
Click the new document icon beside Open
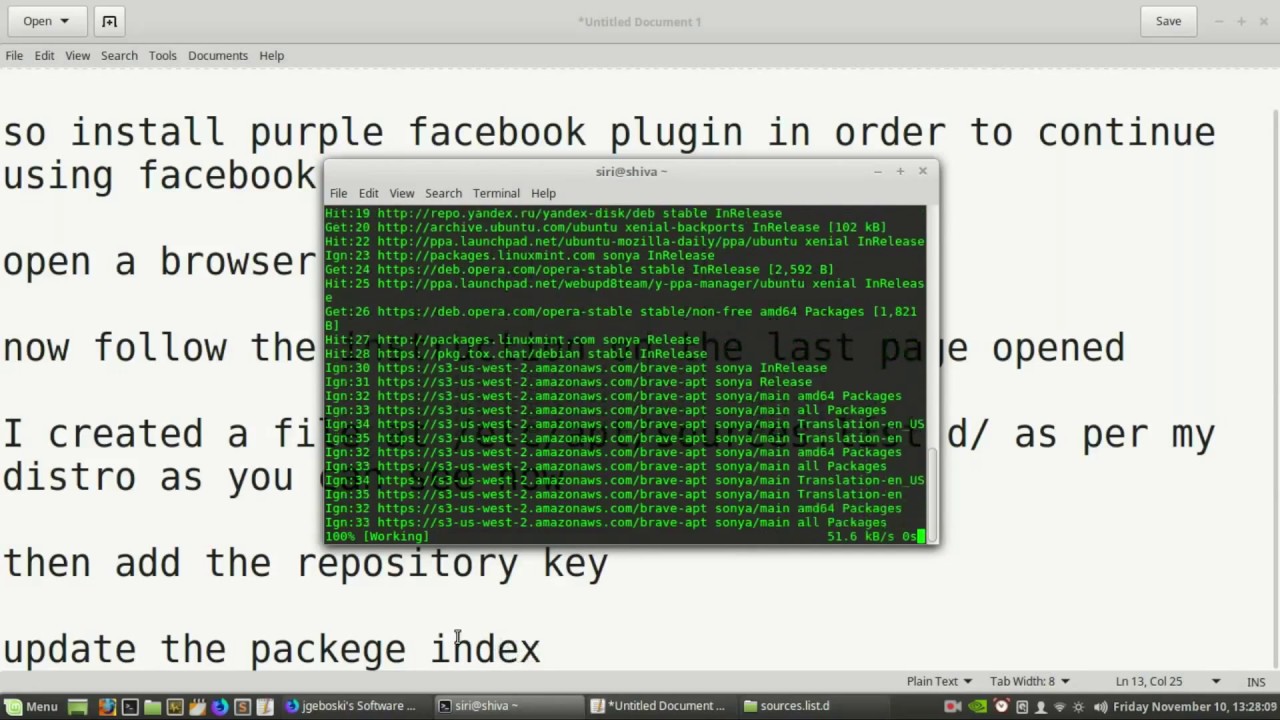(110, 21)
